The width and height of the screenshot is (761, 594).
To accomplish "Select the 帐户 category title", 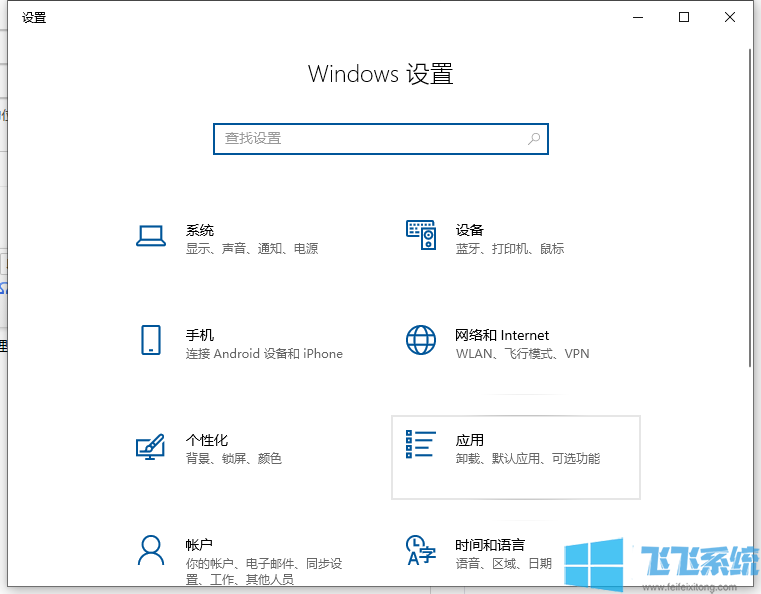I will tap(199, 545).
